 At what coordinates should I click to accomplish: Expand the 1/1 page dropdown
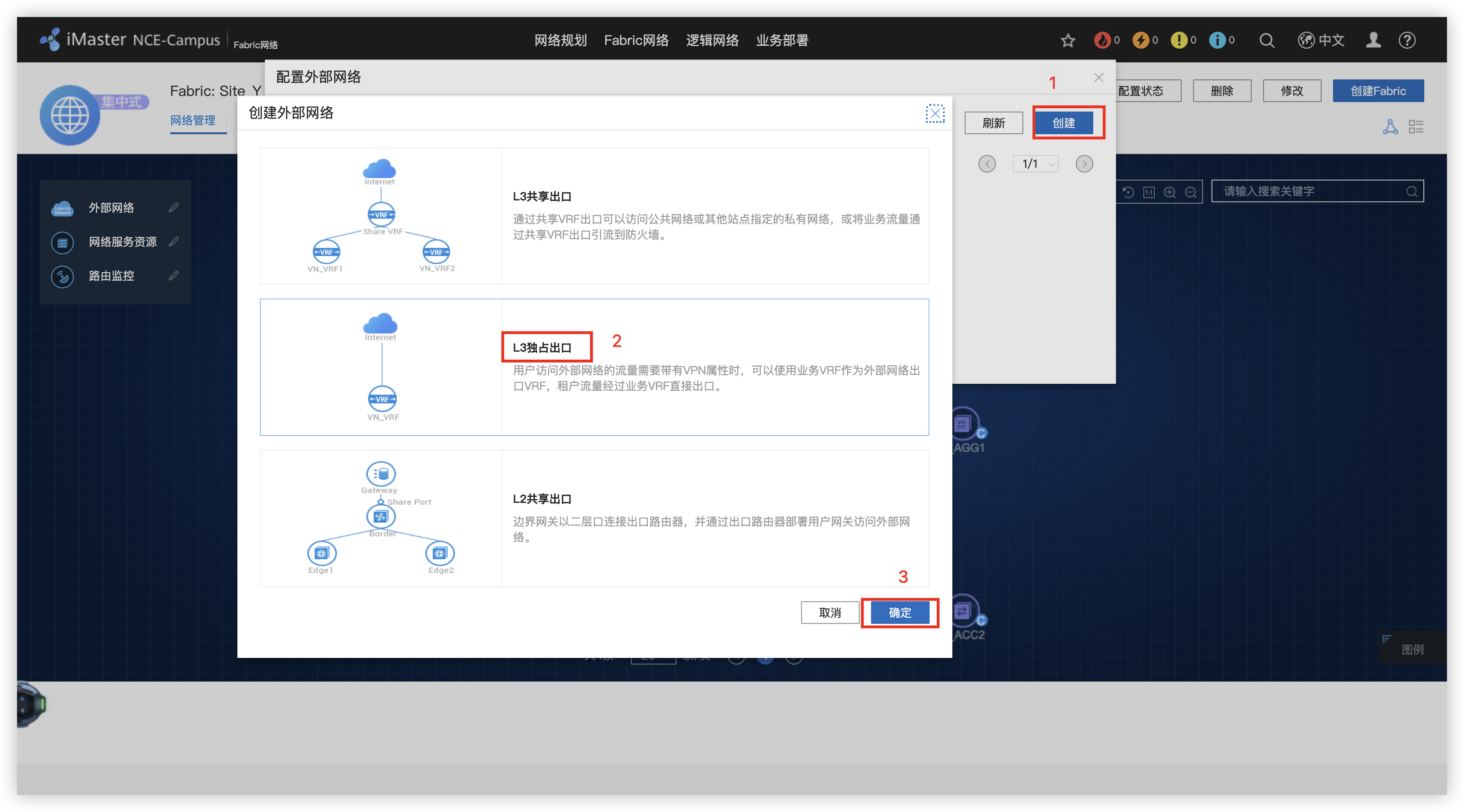1036,164
